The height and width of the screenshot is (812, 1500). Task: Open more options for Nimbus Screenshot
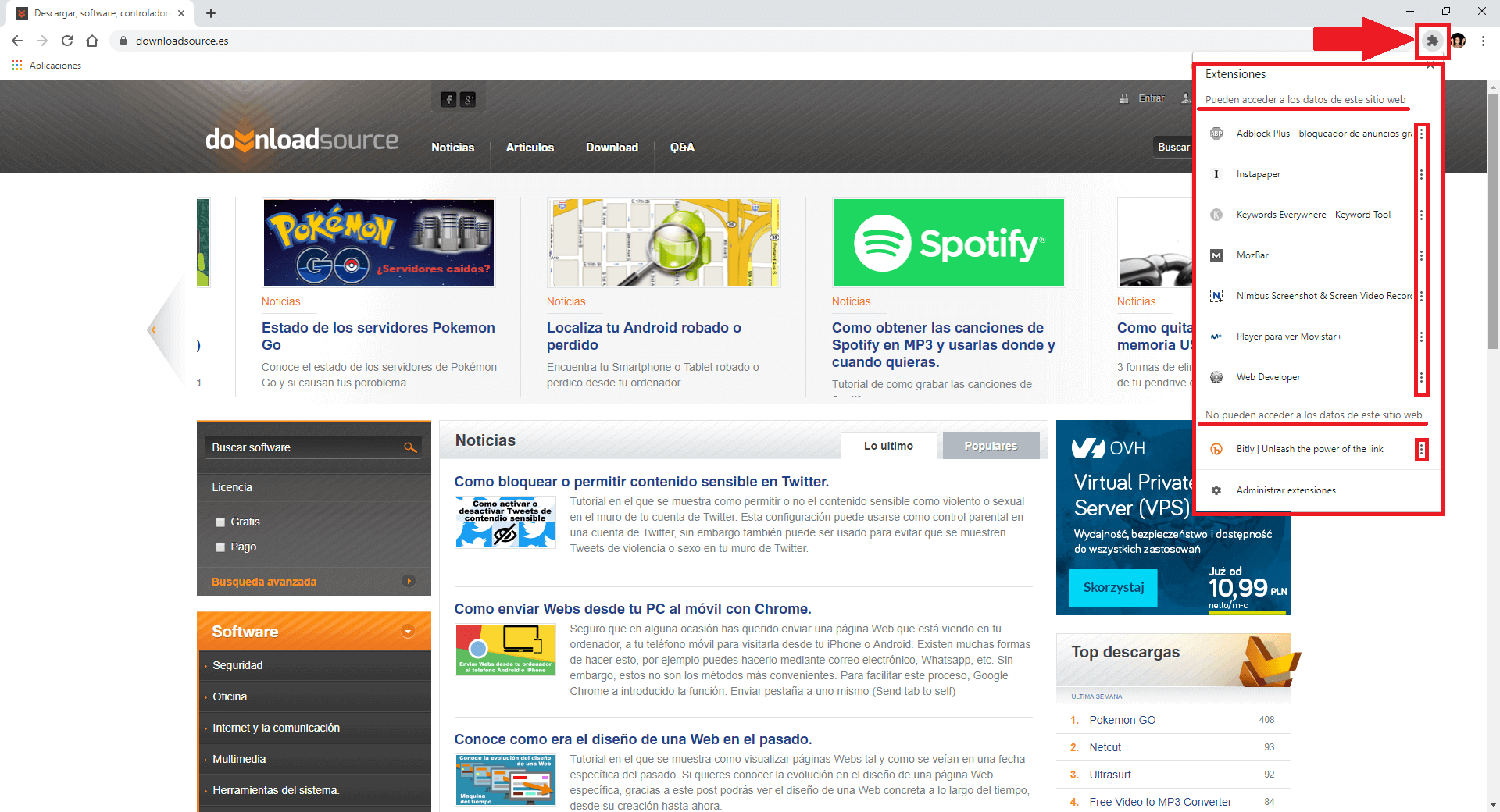tap(1421, 296)
